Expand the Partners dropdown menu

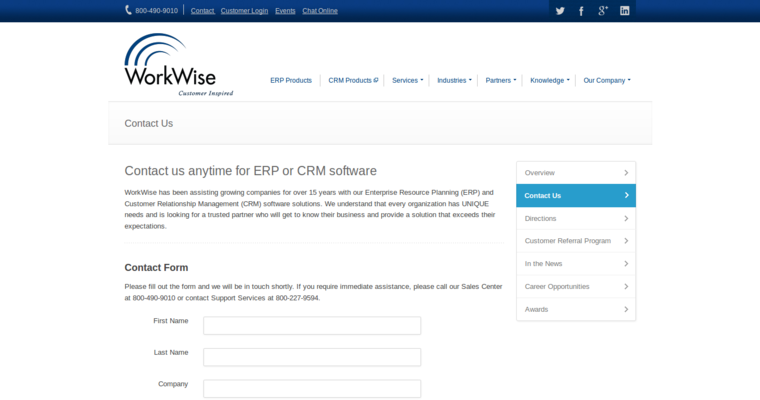[501, 80]
